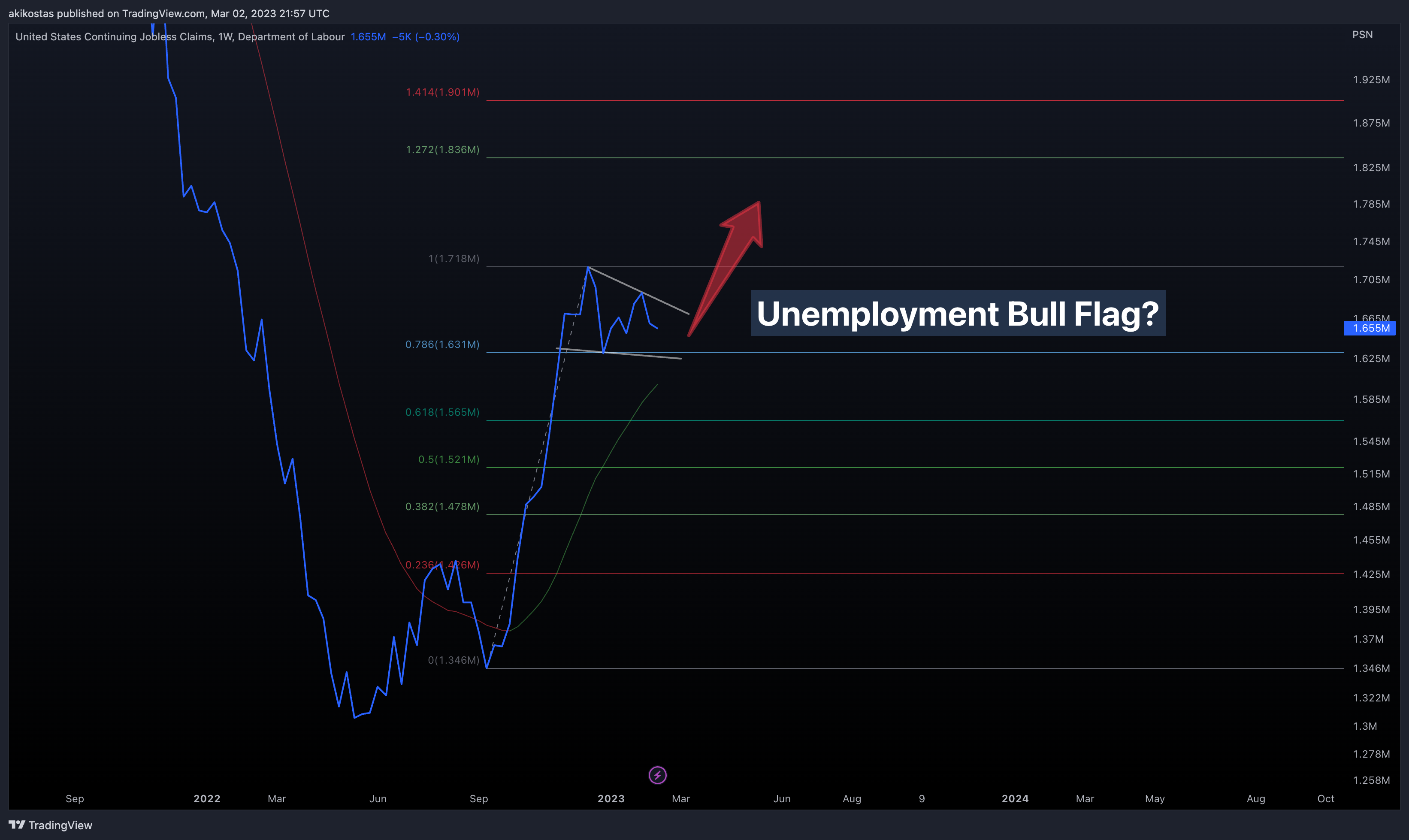Click the Fibonacci label 1.414(1.901M)

pyautogui.click(x=443, y=92)
